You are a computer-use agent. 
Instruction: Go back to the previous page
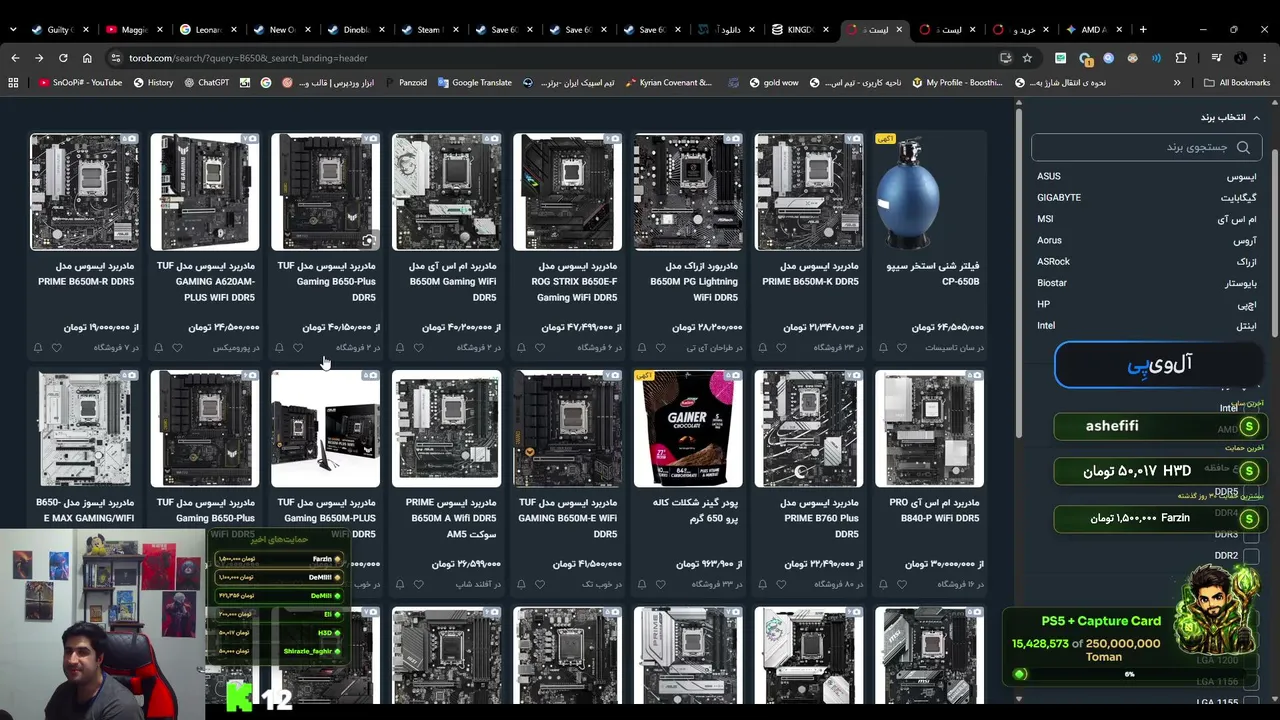pyautogui.click(x=15, y=58)
